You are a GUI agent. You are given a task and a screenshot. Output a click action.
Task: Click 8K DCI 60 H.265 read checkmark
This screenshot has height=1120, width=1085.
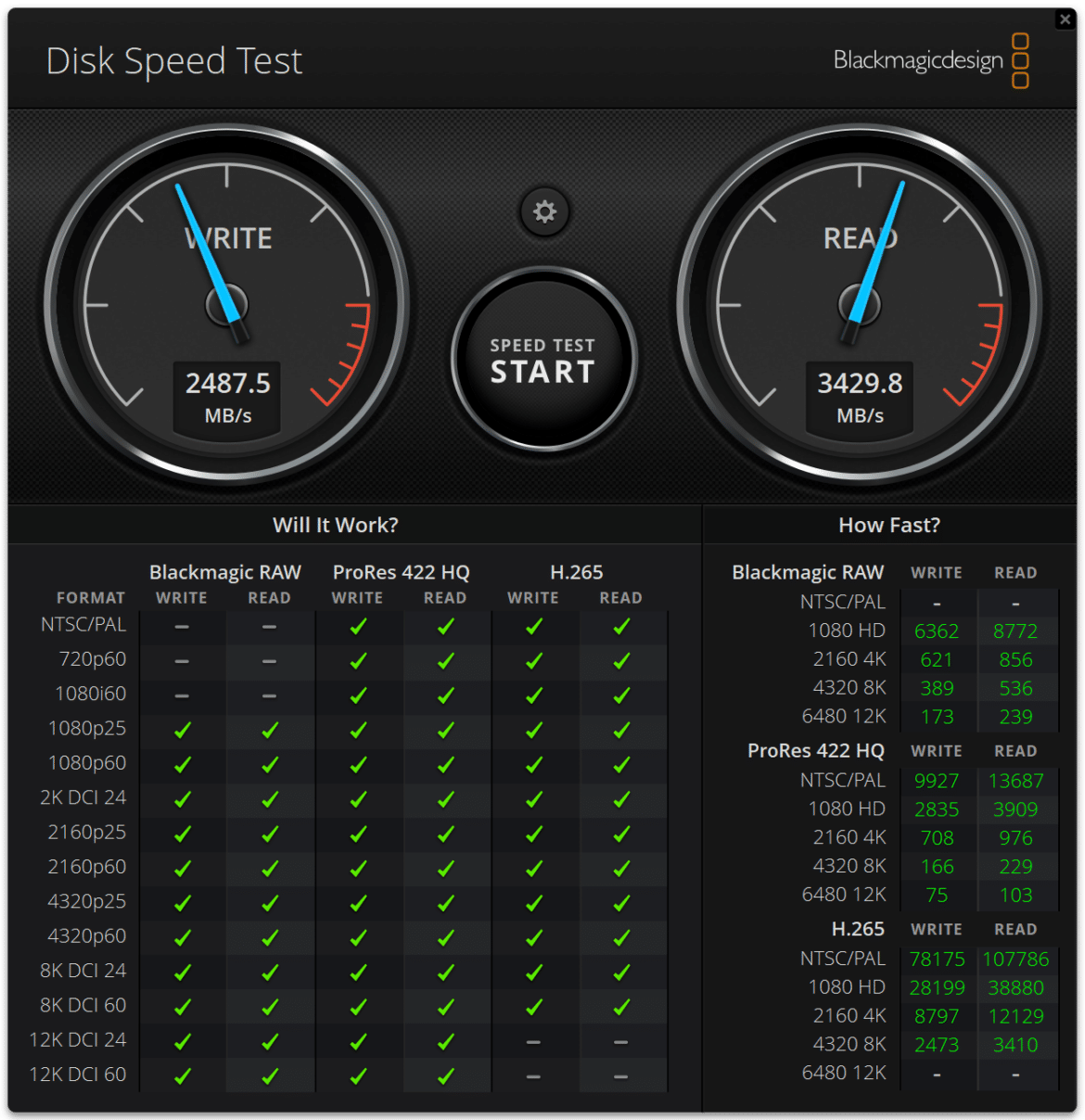621,1007
